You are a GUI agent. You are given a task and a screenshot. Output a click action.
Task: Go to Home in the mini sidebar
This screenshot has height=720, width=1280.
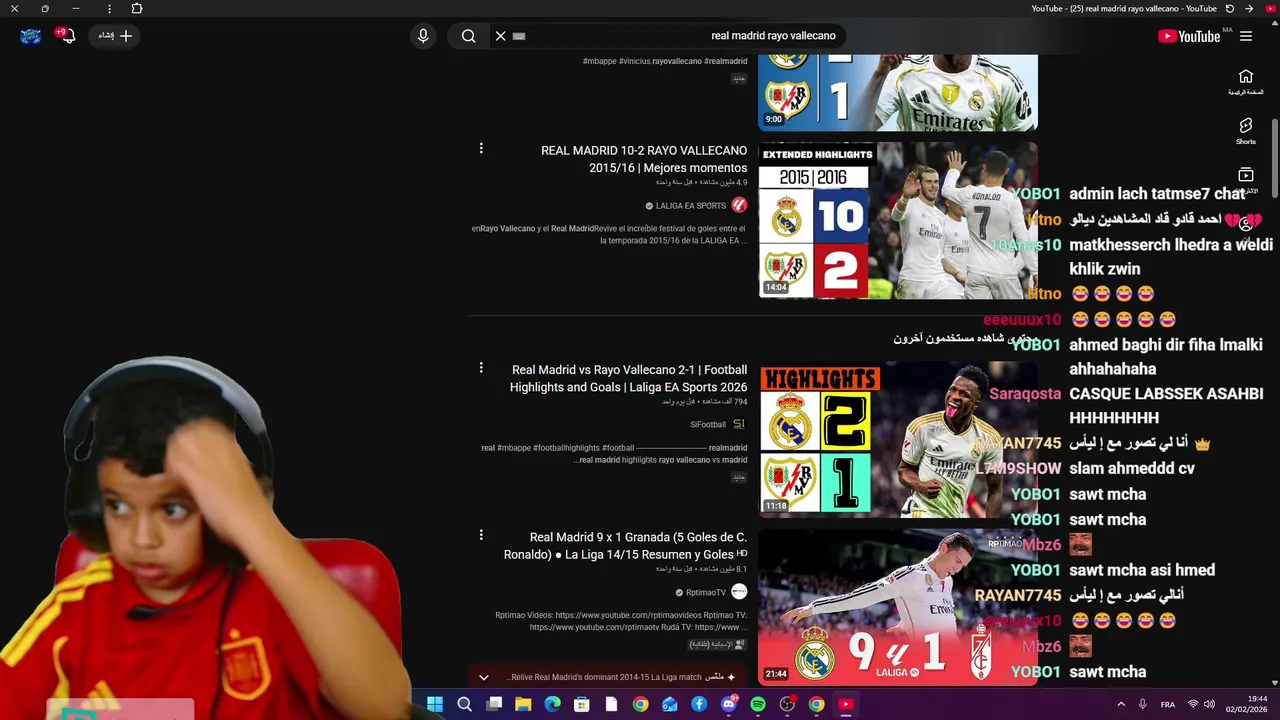click(x=1245, y=82)
